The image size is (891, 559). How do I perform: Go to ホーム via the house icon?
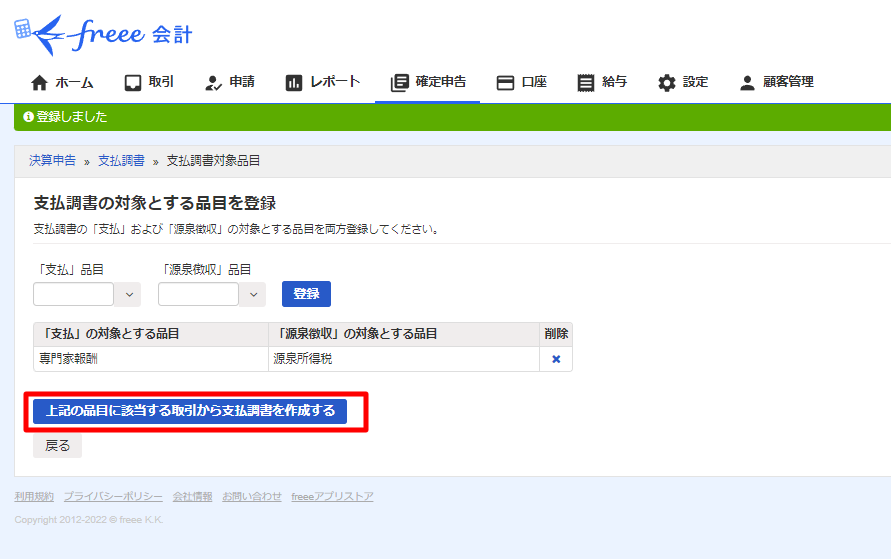point(40,83)
